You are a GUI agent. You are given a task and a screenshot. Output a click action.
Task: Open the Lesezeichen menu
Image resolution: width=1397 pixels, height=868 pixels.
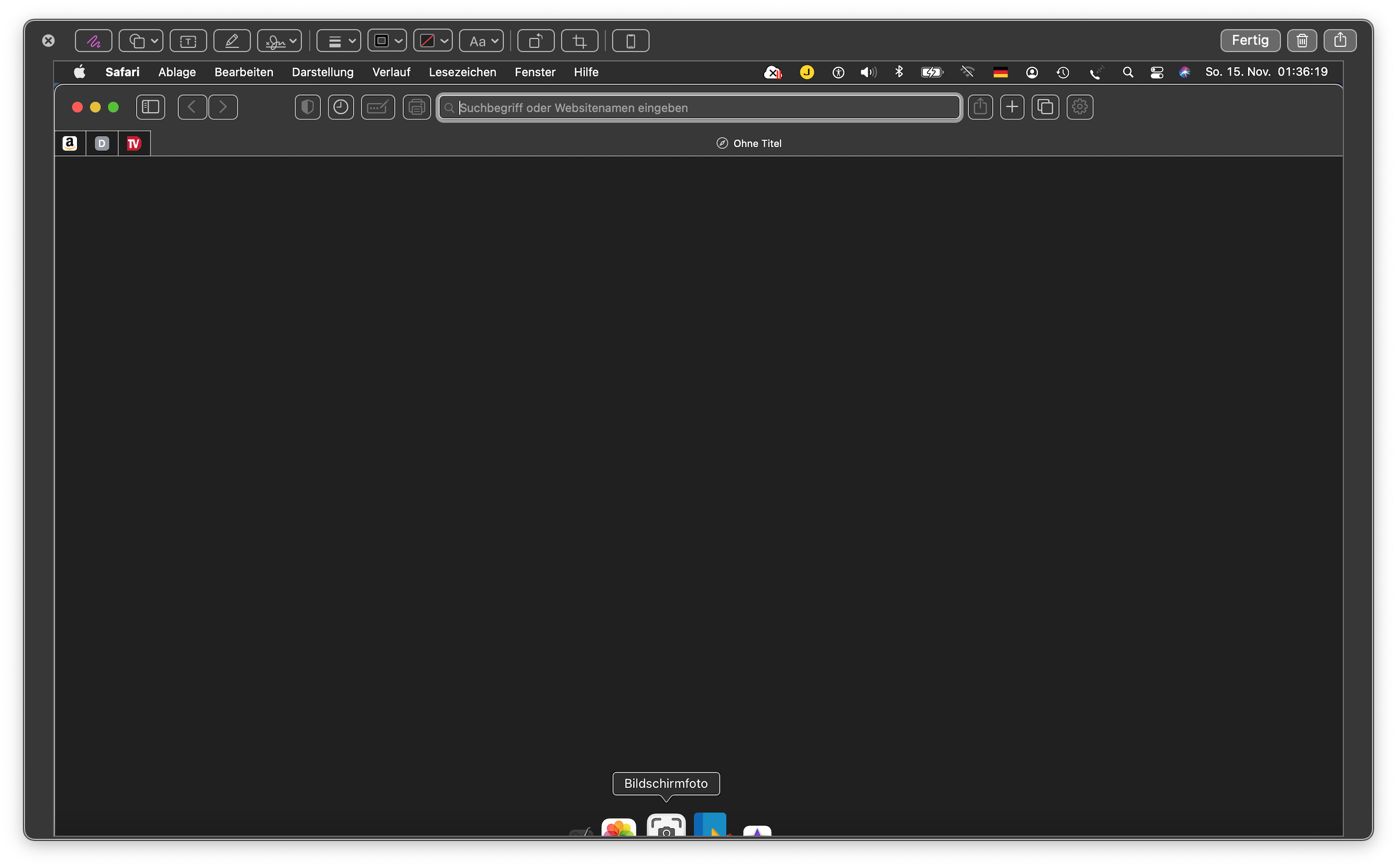click(462, 72)
